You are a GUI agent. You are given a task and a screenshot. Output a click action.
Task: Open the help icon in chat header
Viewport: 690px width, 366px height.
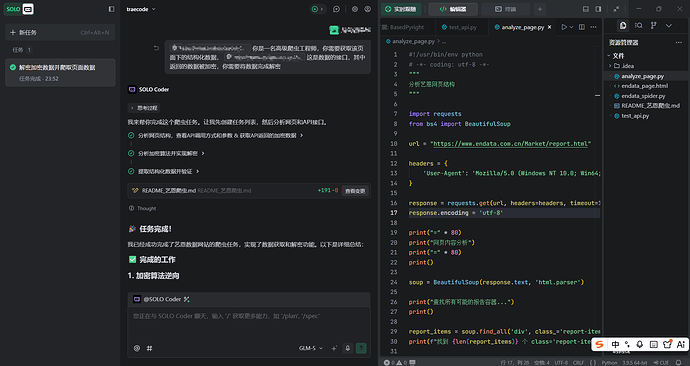click(367, 9)
